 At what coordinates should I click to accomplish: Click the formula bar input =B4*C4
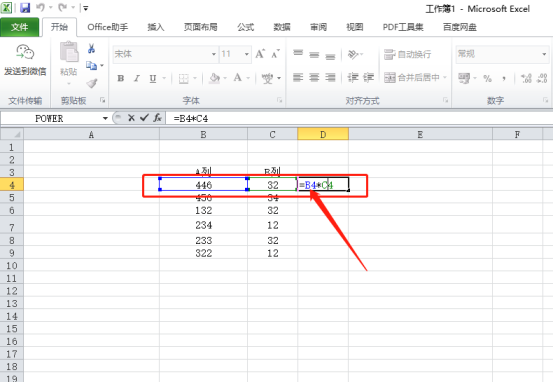pyautogui.click(x=360, y=118)
